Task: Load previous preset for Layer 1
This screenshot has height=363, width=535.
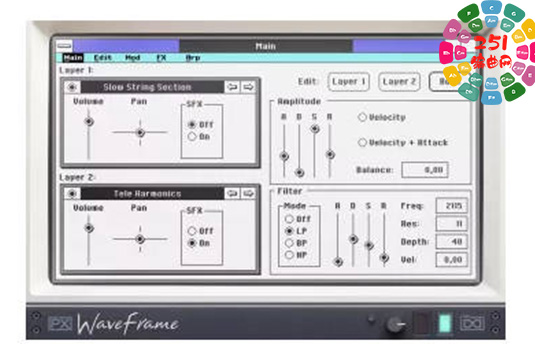Action: pyautogui.click(x=232, y=87)
